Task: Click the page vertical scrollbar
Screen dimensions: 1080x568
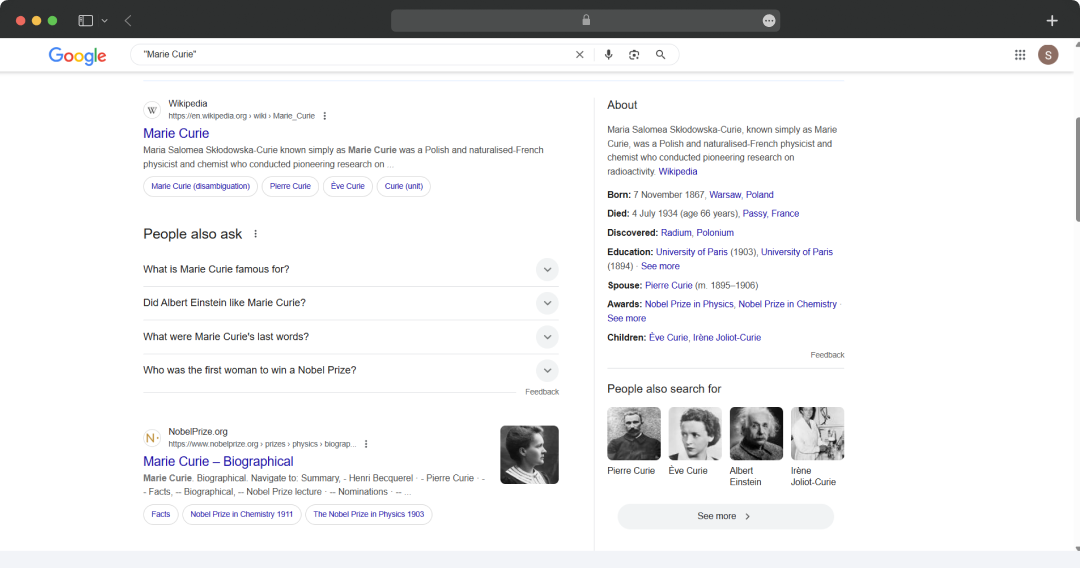Action: pos(1077,169)
